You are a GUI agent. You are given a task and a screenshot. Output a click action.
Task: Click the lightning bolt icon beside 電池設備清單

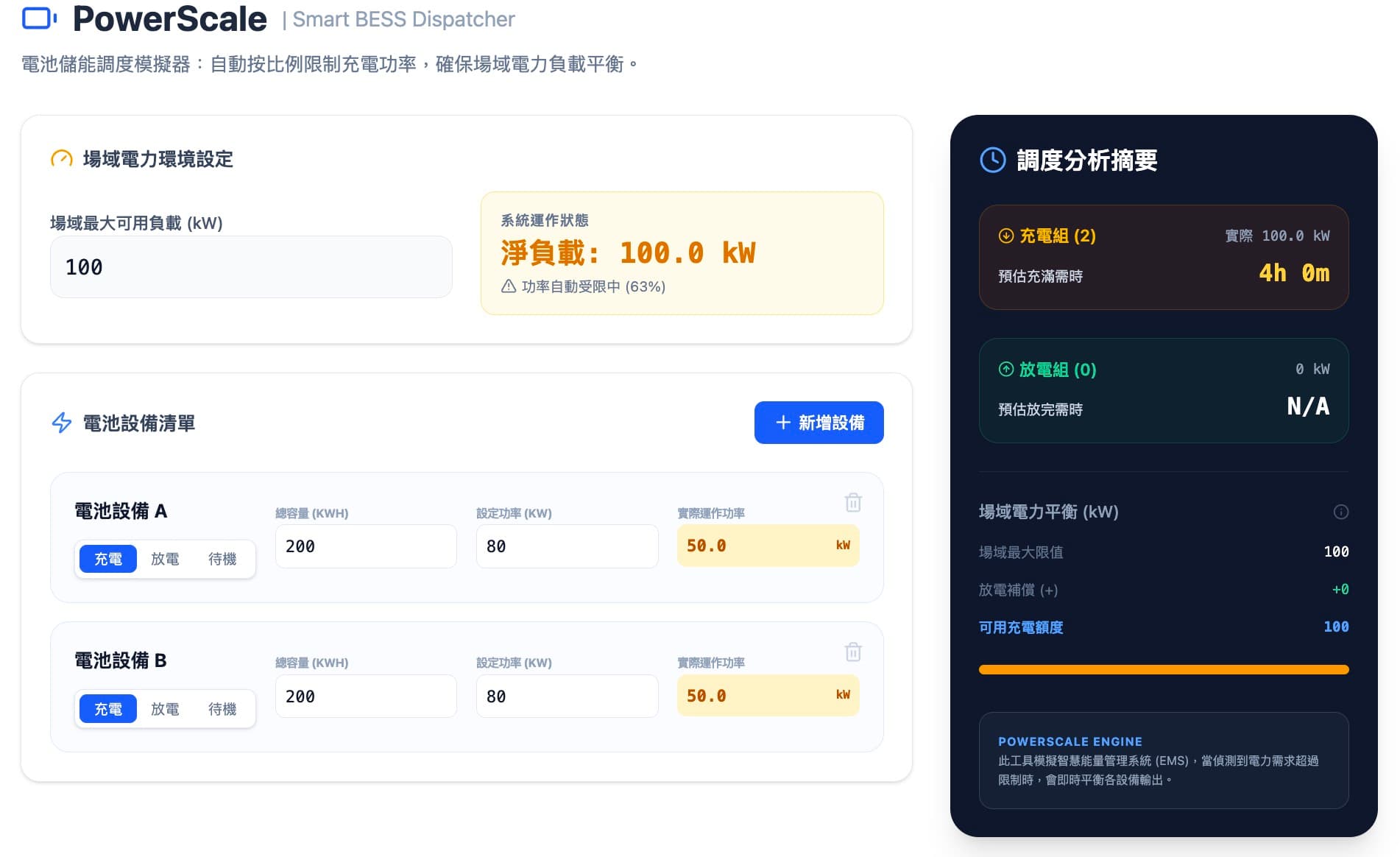[x=62, y=423]
